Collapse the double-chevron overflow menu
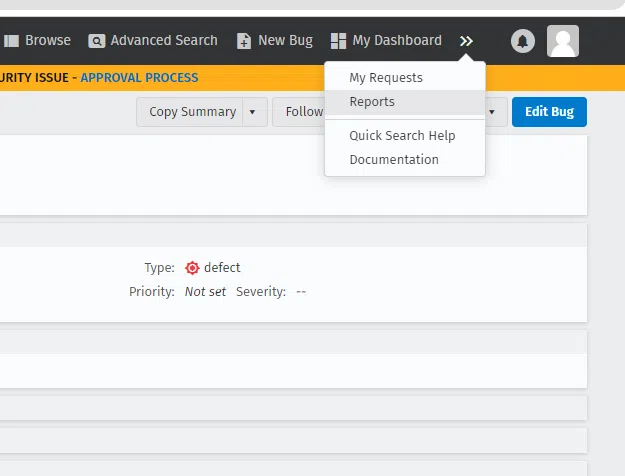The image size is (625, 476). click(466, 41)
